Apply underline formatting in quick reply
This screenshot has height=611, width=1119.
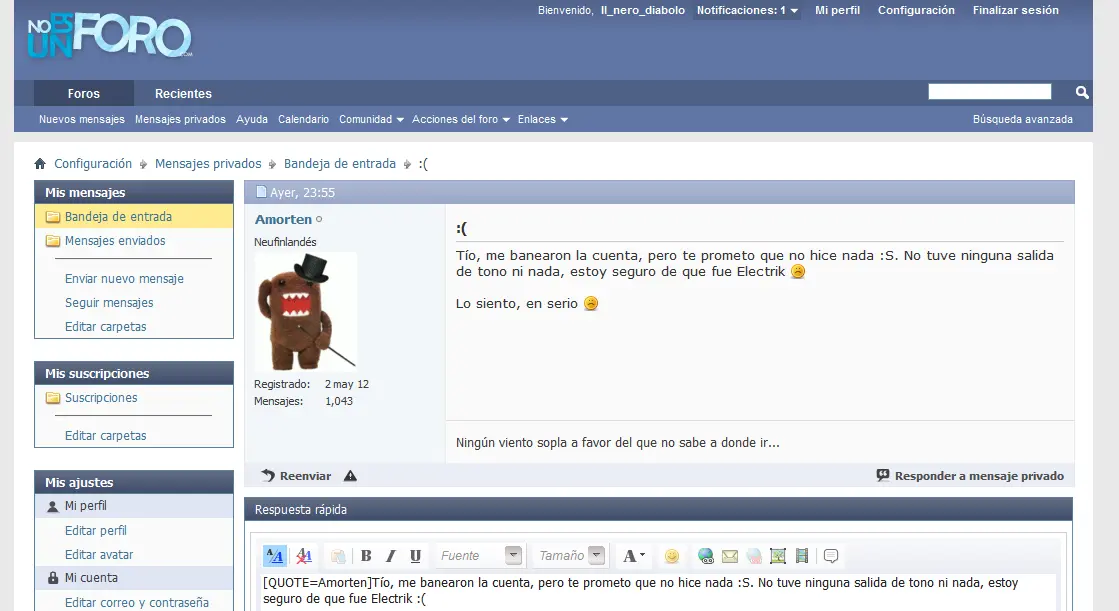415,555
